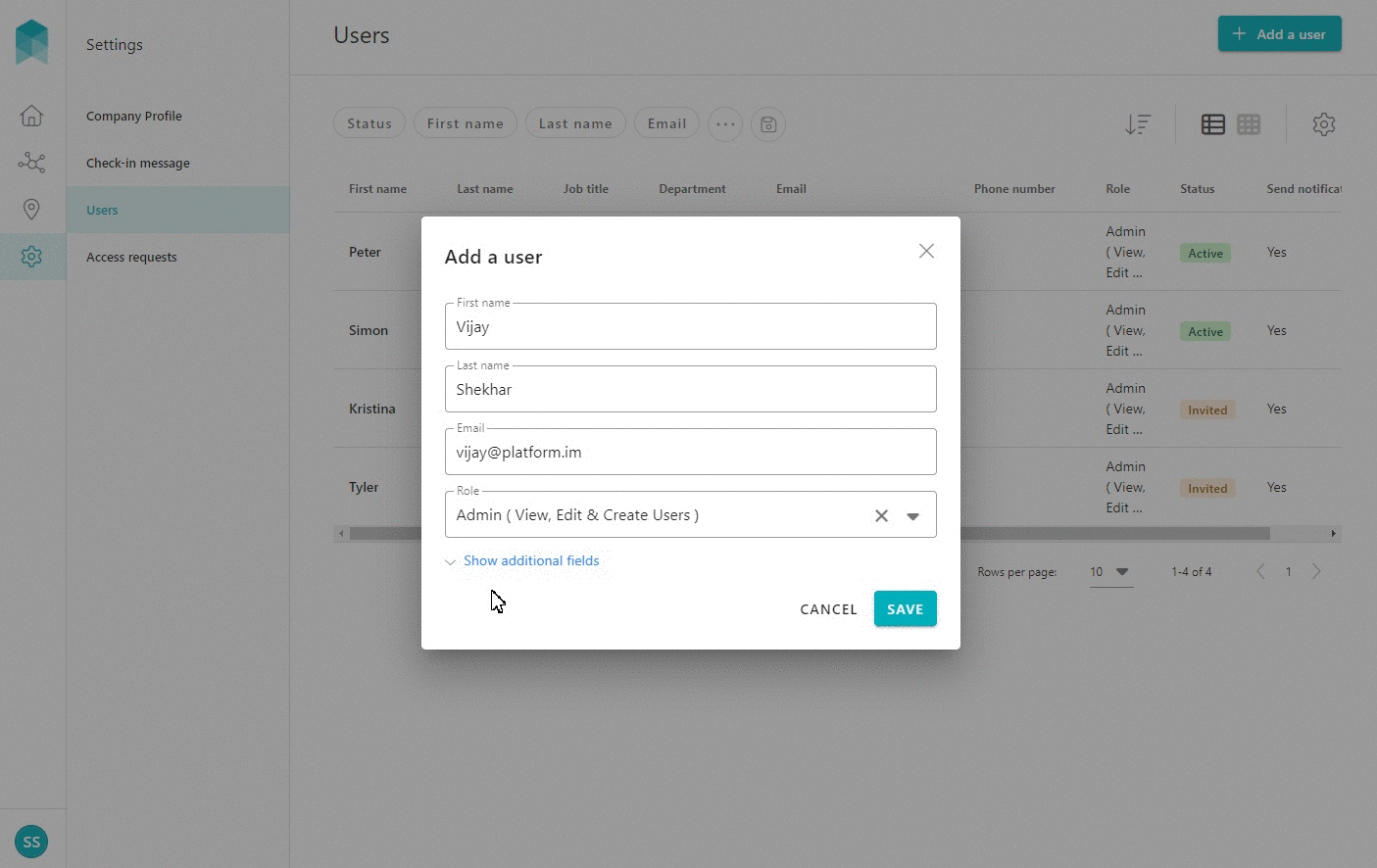The image size is (1377, 868).
Task: Click Invited status badge in Kristina's row
Action: click(1207, 410)
